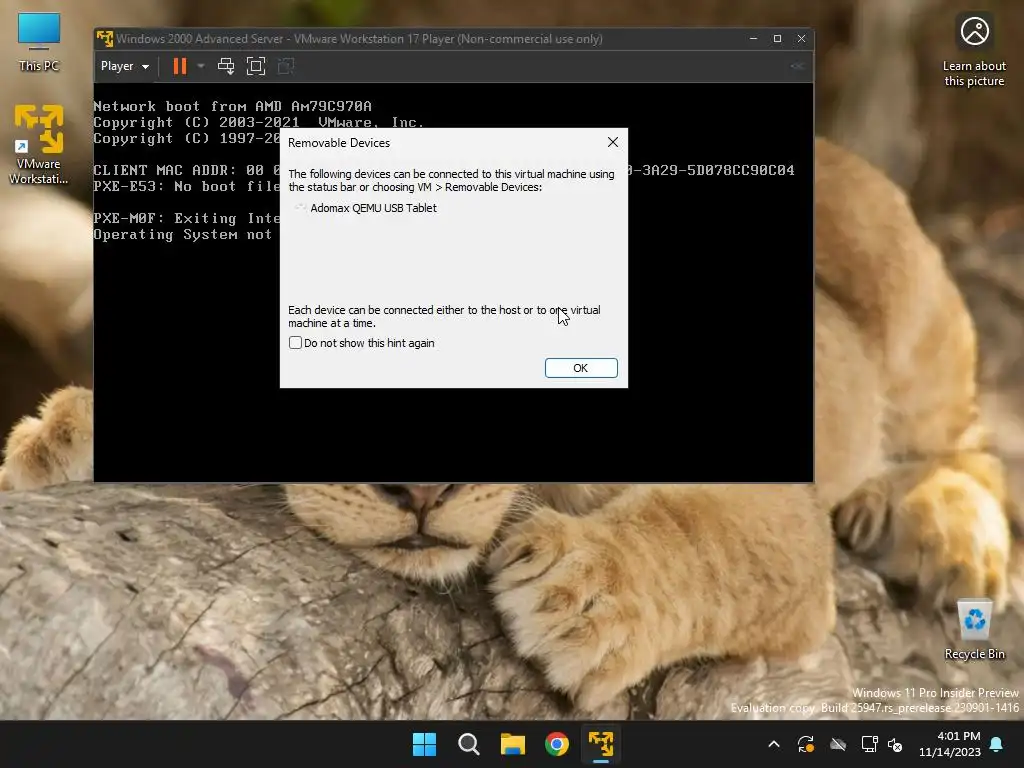Open network status tray icon
The height and width of the screenshot is (768, 1024).
[x=869, y=744]
